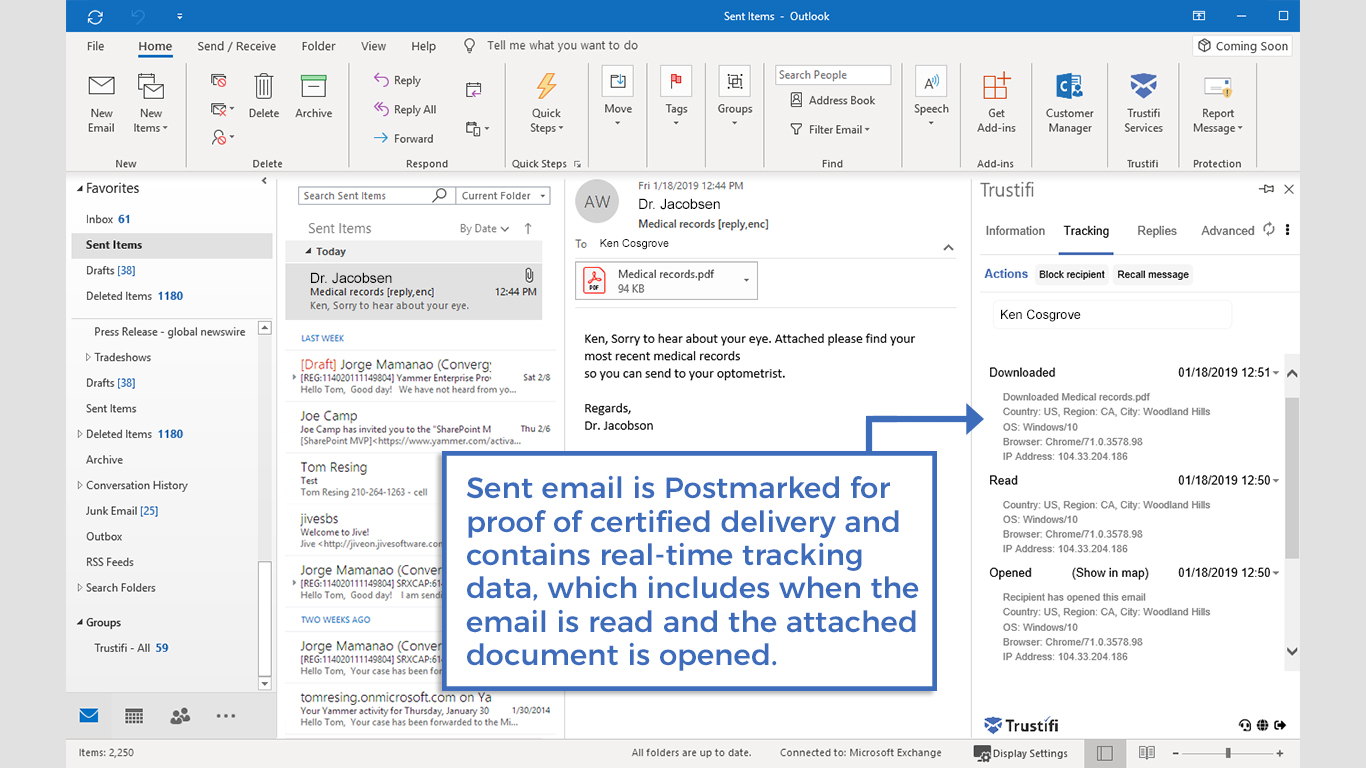Viewport: 1366px width, 768px height.
Task: Switch to Reading view in status bar
Action: (x=1147, y=752)
